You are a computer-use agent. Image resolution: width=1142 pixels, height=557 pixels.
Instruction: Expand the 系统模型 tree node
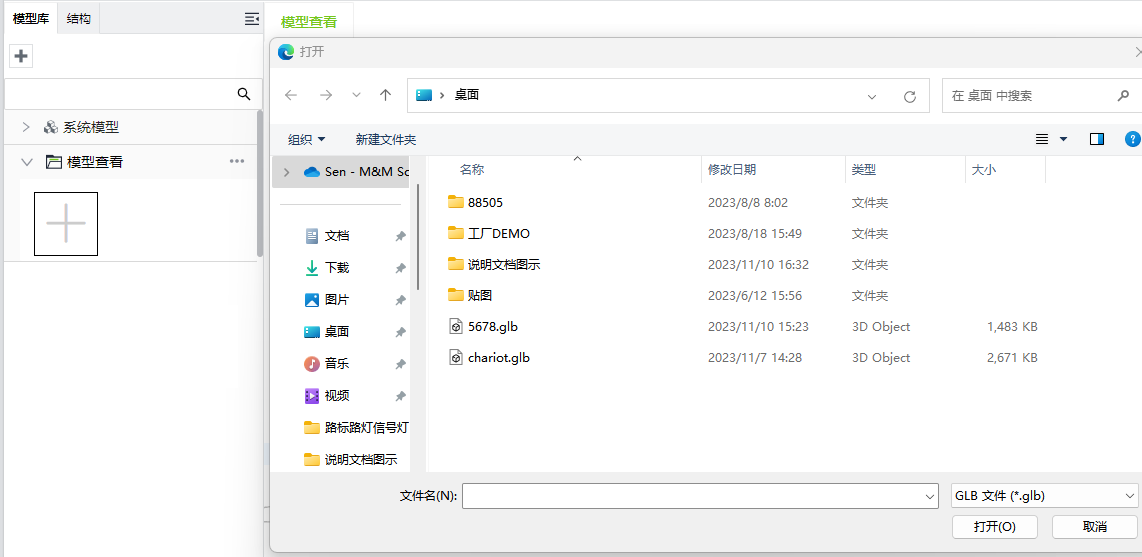[27, 127]
